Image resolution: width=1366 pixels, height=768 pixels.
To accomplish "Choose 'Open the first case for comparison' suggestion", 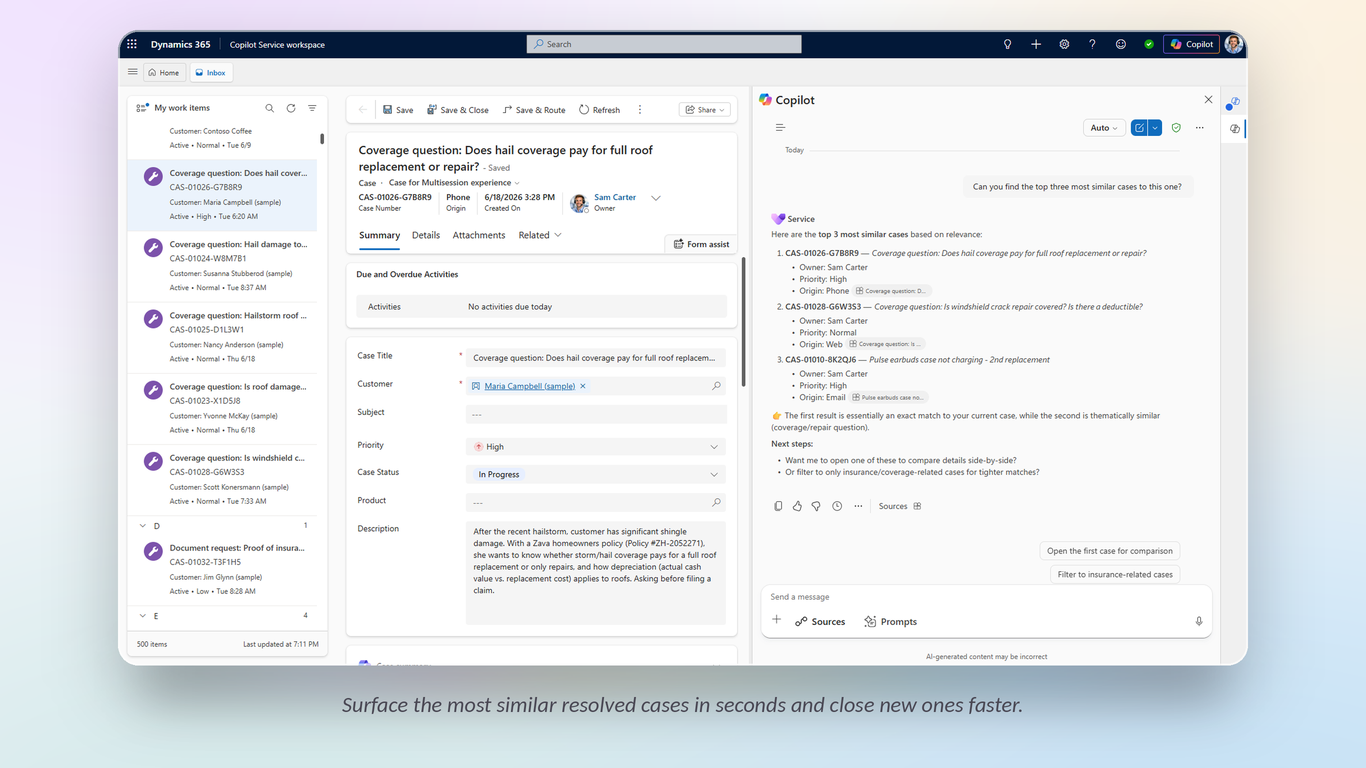I will [1110, 551].
